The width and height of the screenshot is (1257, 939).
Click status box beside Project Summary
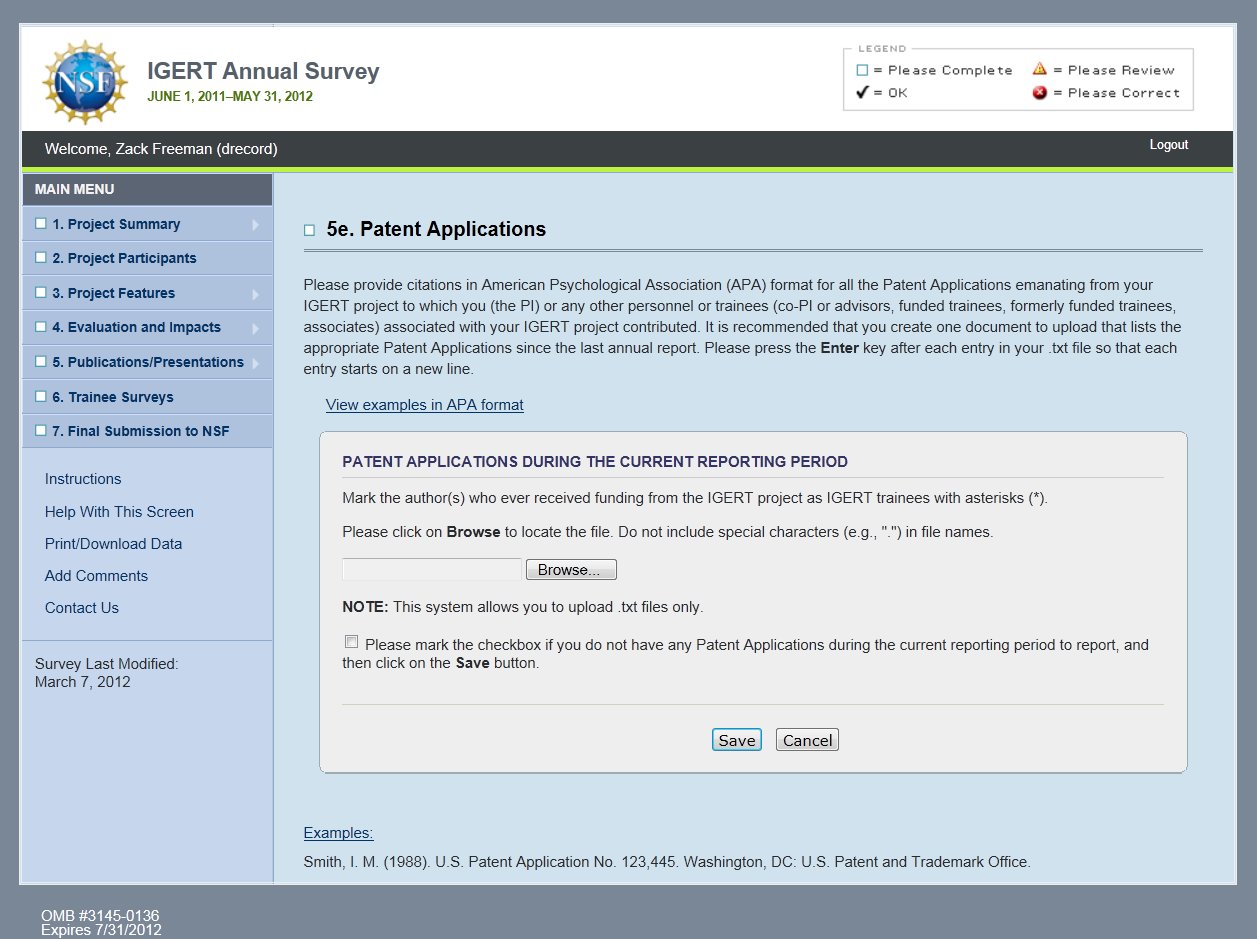click(41, 224)
